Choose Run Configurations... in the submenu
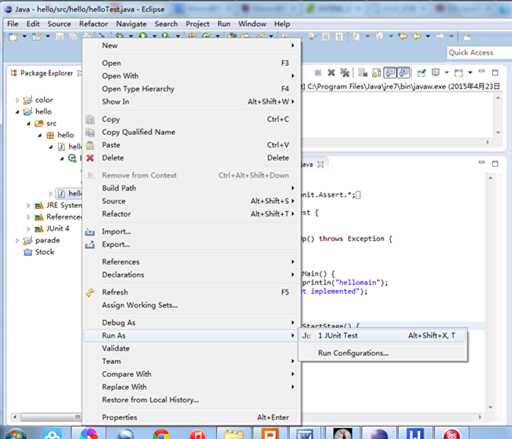The image size is (512, 439). [383, 353]
